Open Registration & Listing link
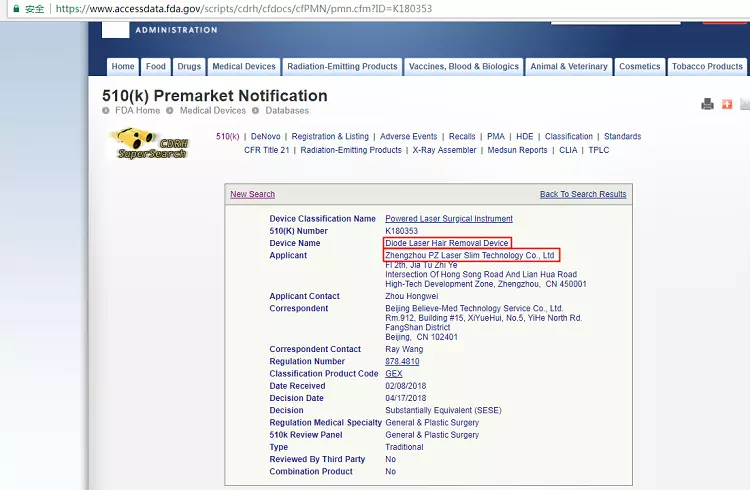 click(x=330, y=136)
